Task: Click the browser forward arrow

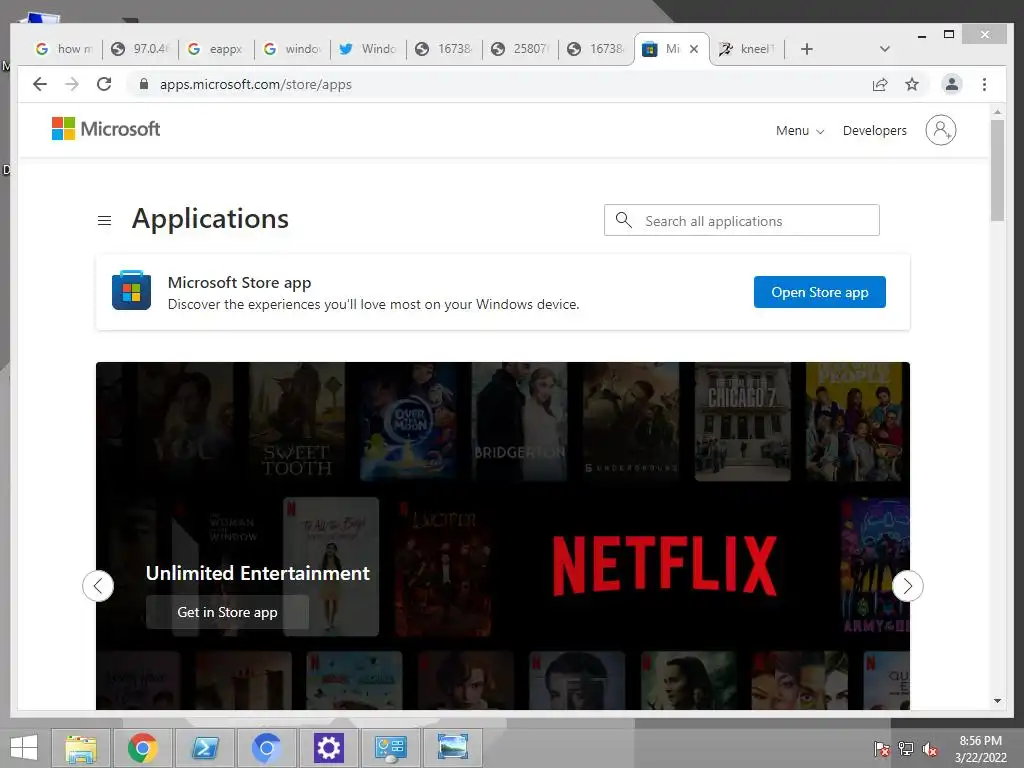Action: pos(72,84)
